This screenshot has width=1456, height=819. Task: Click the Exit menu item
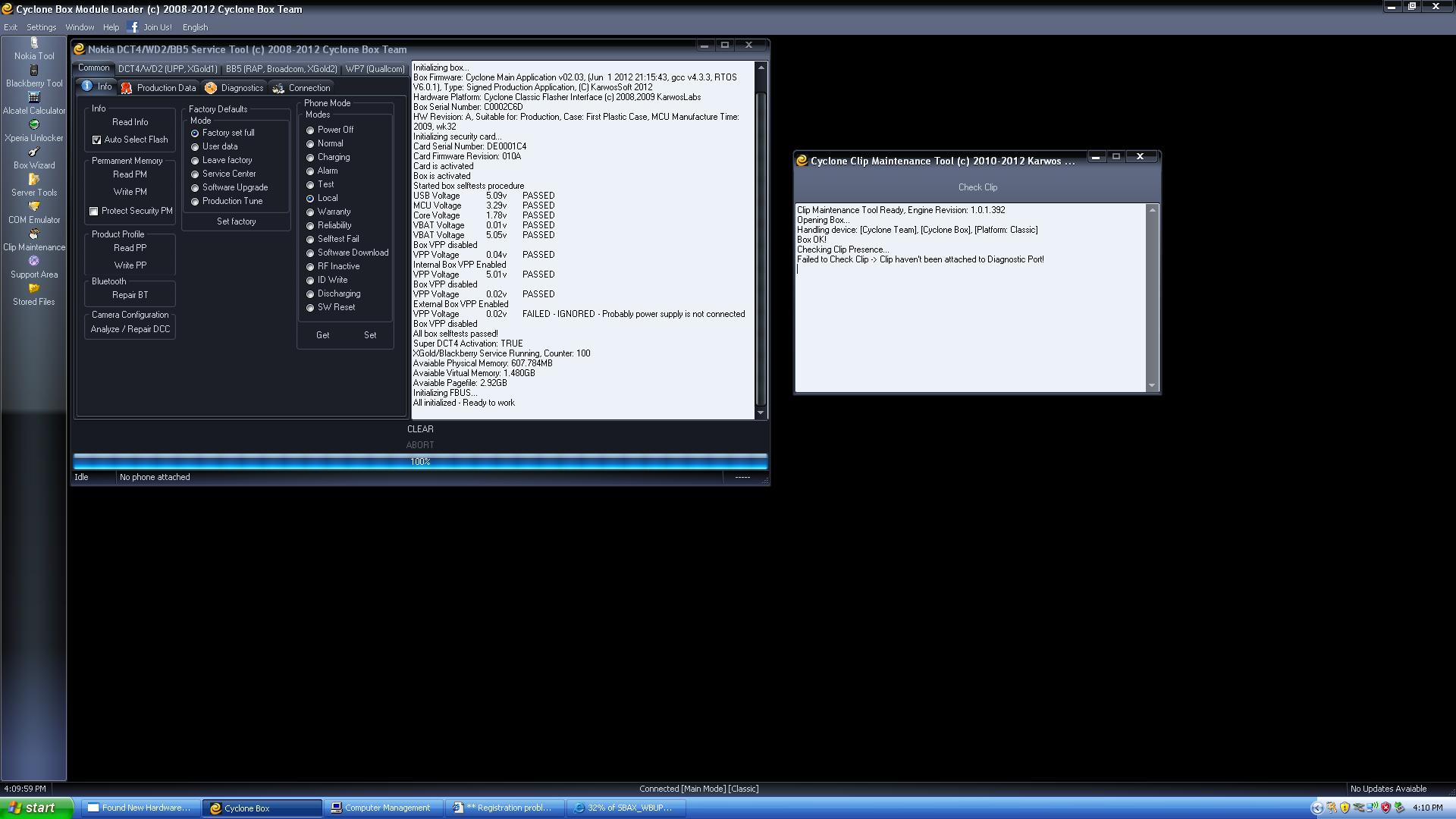point(11,27)
